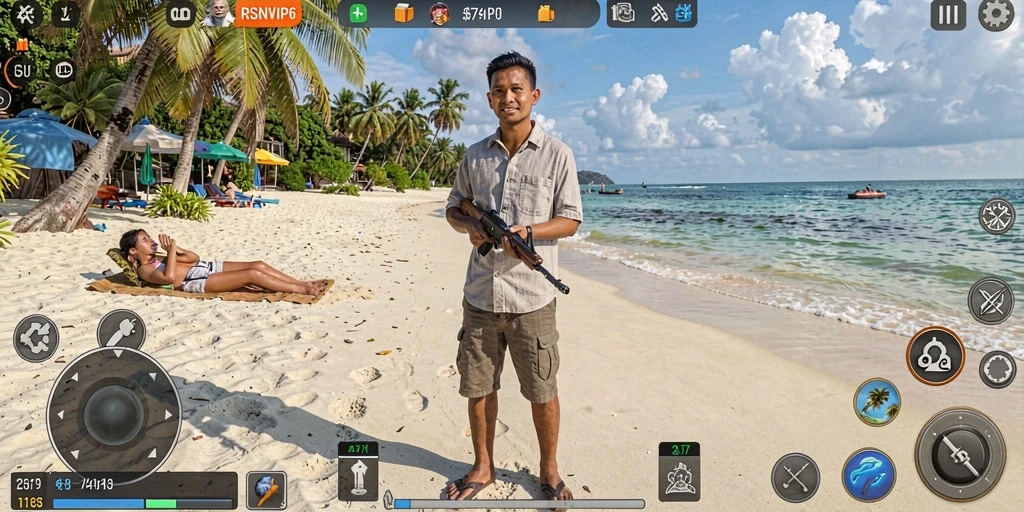1024x512 pixels.
Task: Tap the red character badge icon
Action: point(440,13)
